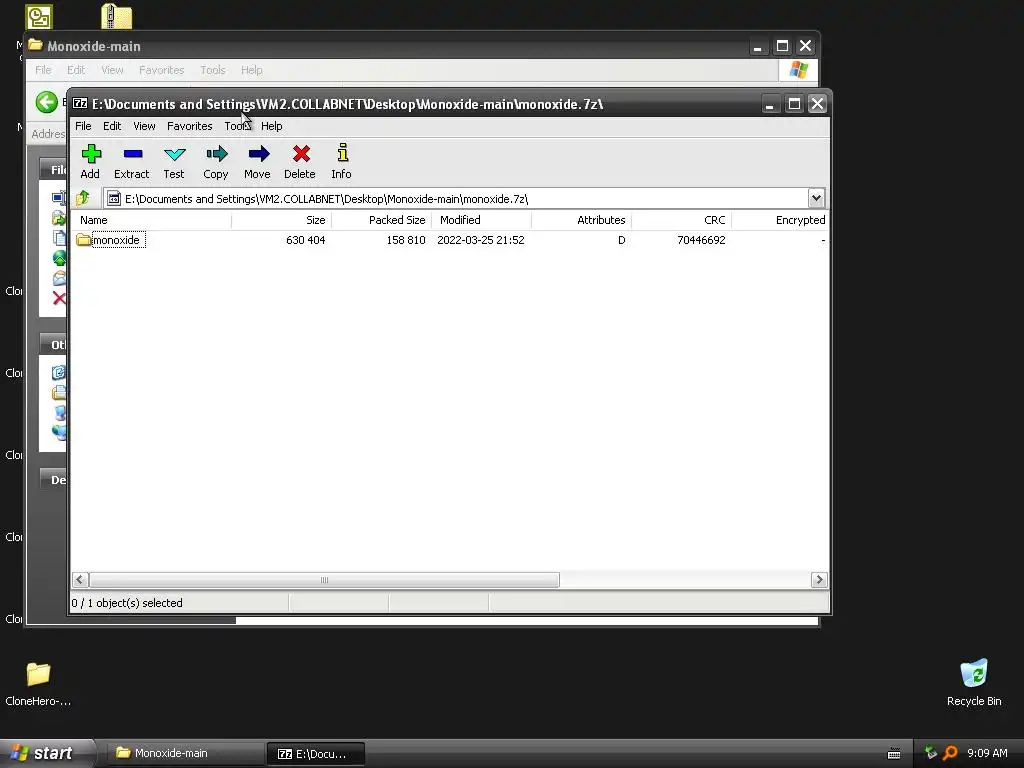Open File menu in Monoxide-main window

point(43,70)
